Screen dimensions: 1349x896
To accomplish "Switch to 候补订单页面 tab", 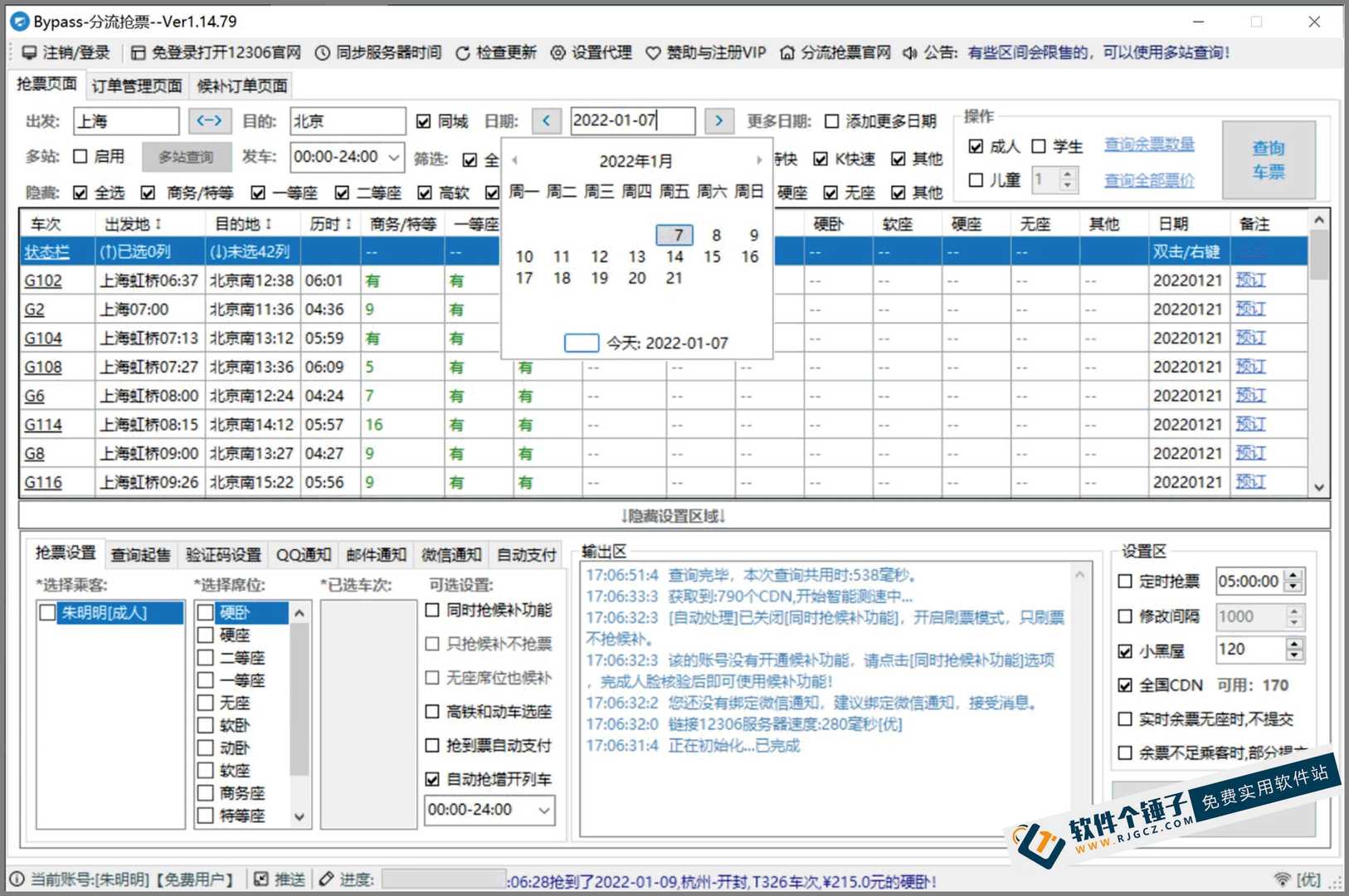I will click(242, 86).
